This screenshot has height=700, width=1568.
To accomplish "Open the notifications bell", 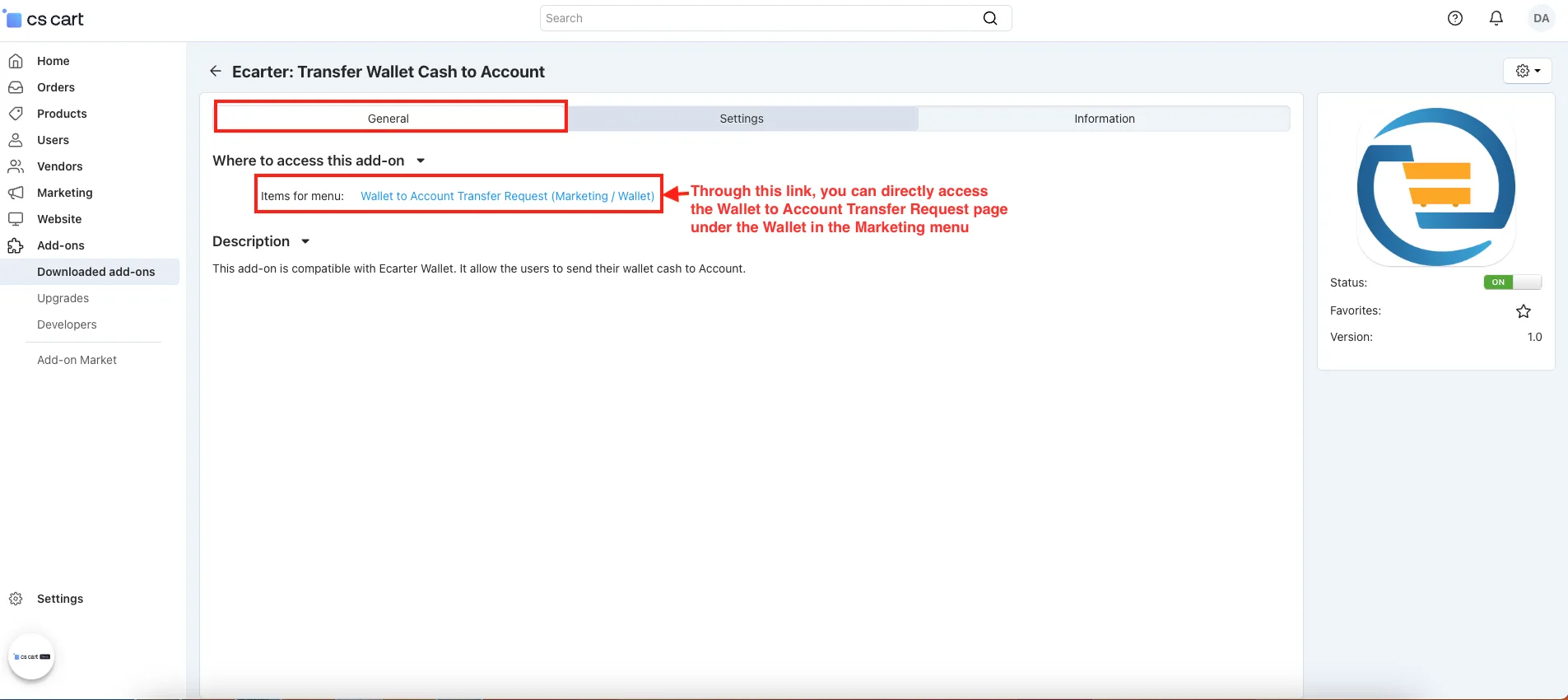I will click(x=1496, y=18).
